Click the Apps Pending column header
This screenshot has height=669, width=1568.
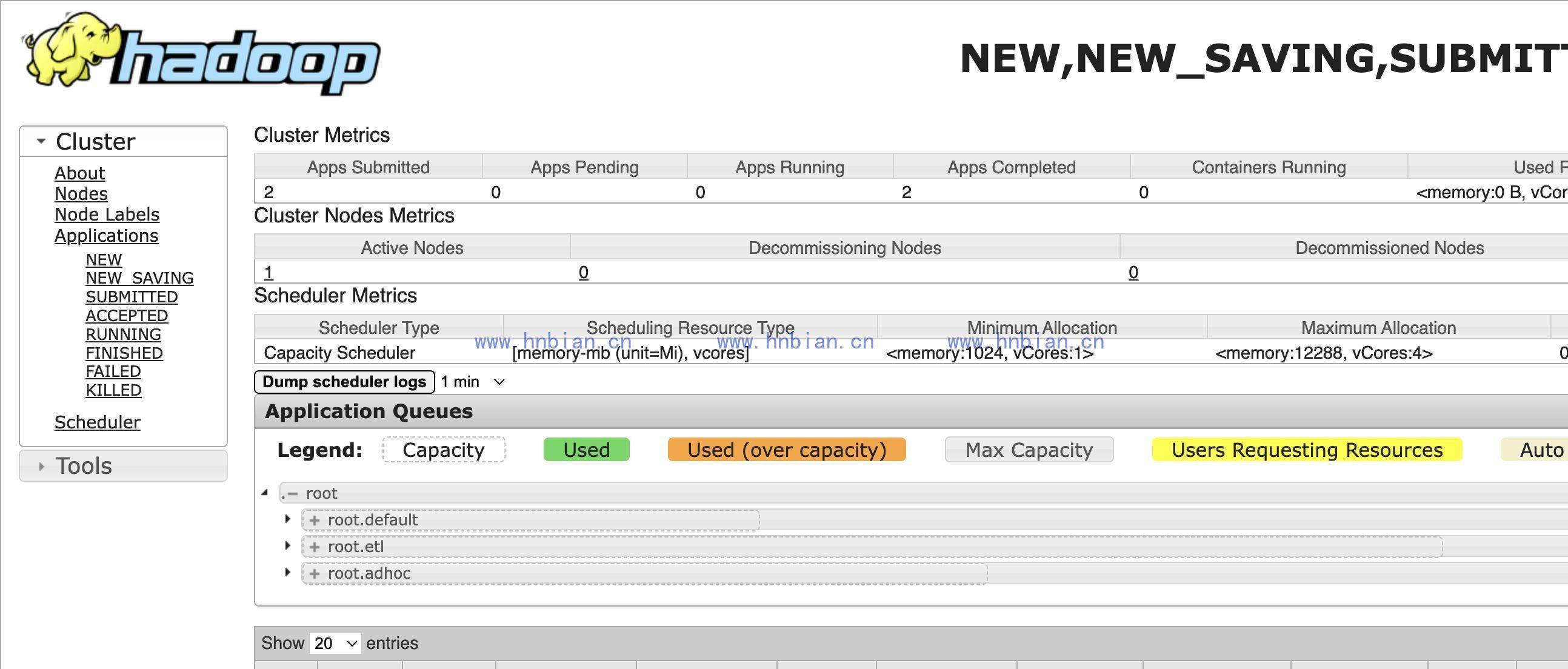584,167
